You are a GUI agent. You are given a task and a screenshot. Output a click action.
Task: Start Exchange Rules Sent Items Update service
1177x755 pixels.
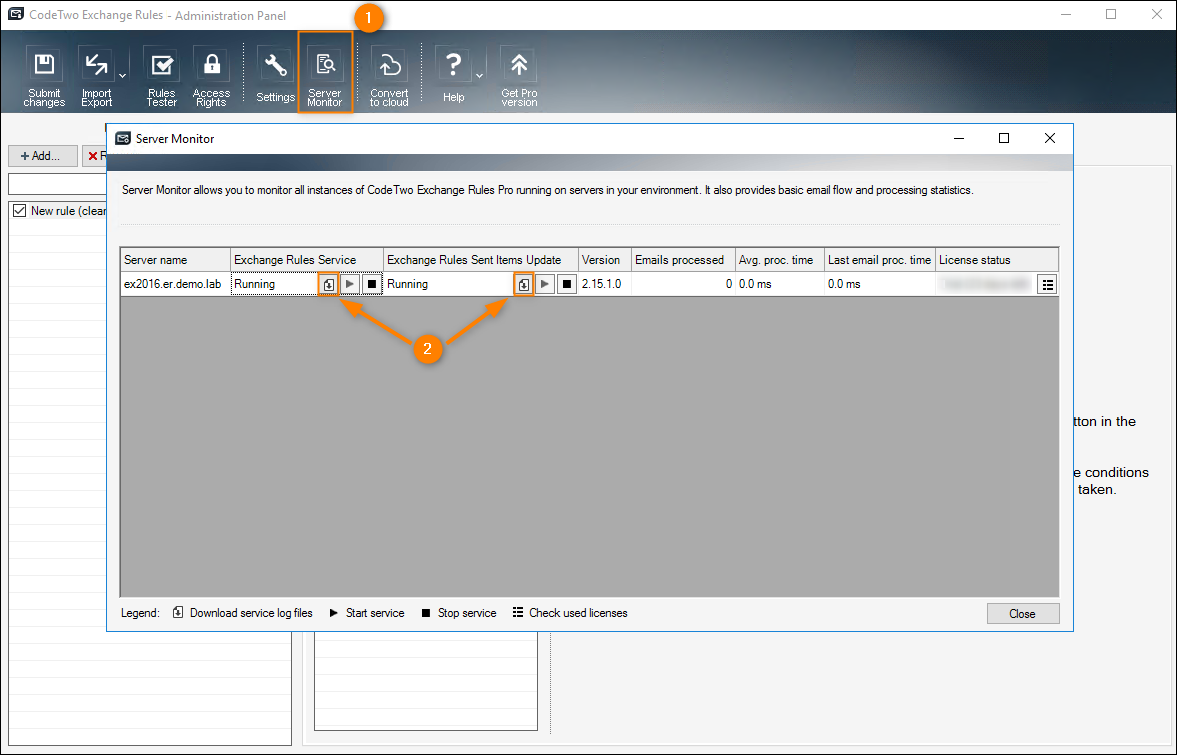pyautogui.click(x=545, y=284)
